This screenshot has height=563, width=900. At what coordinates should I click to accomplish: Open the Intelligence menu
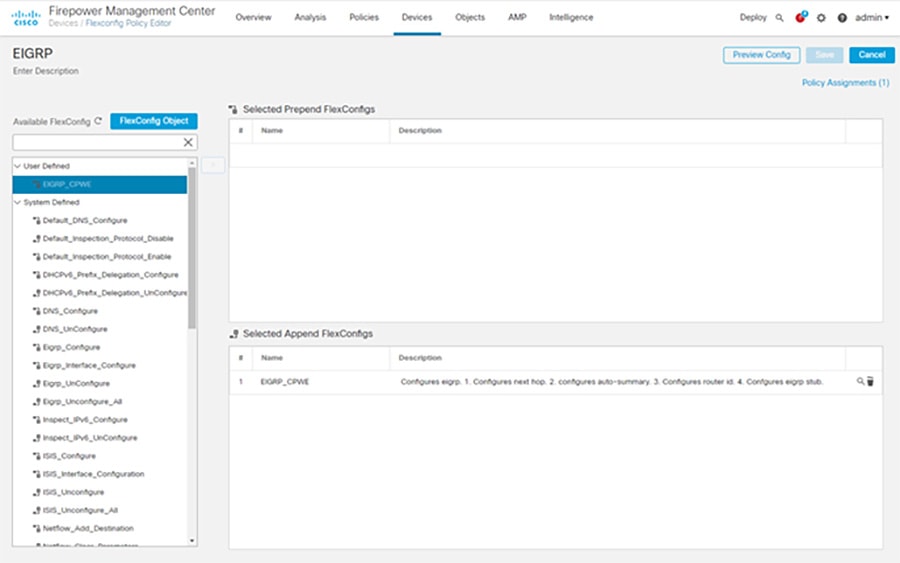[x=571, y=17]
